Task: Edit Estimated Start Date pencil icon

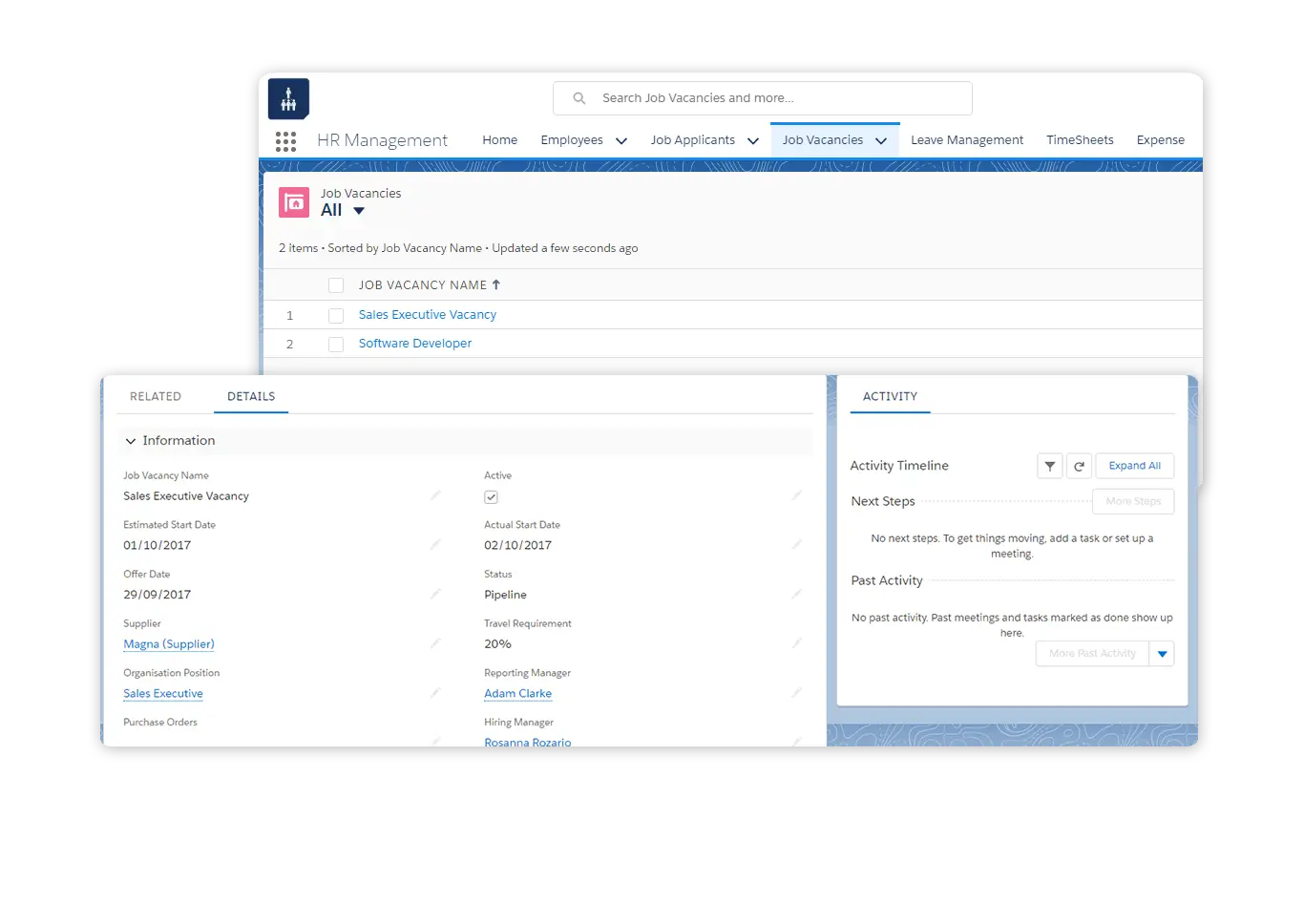Action: 435,544
